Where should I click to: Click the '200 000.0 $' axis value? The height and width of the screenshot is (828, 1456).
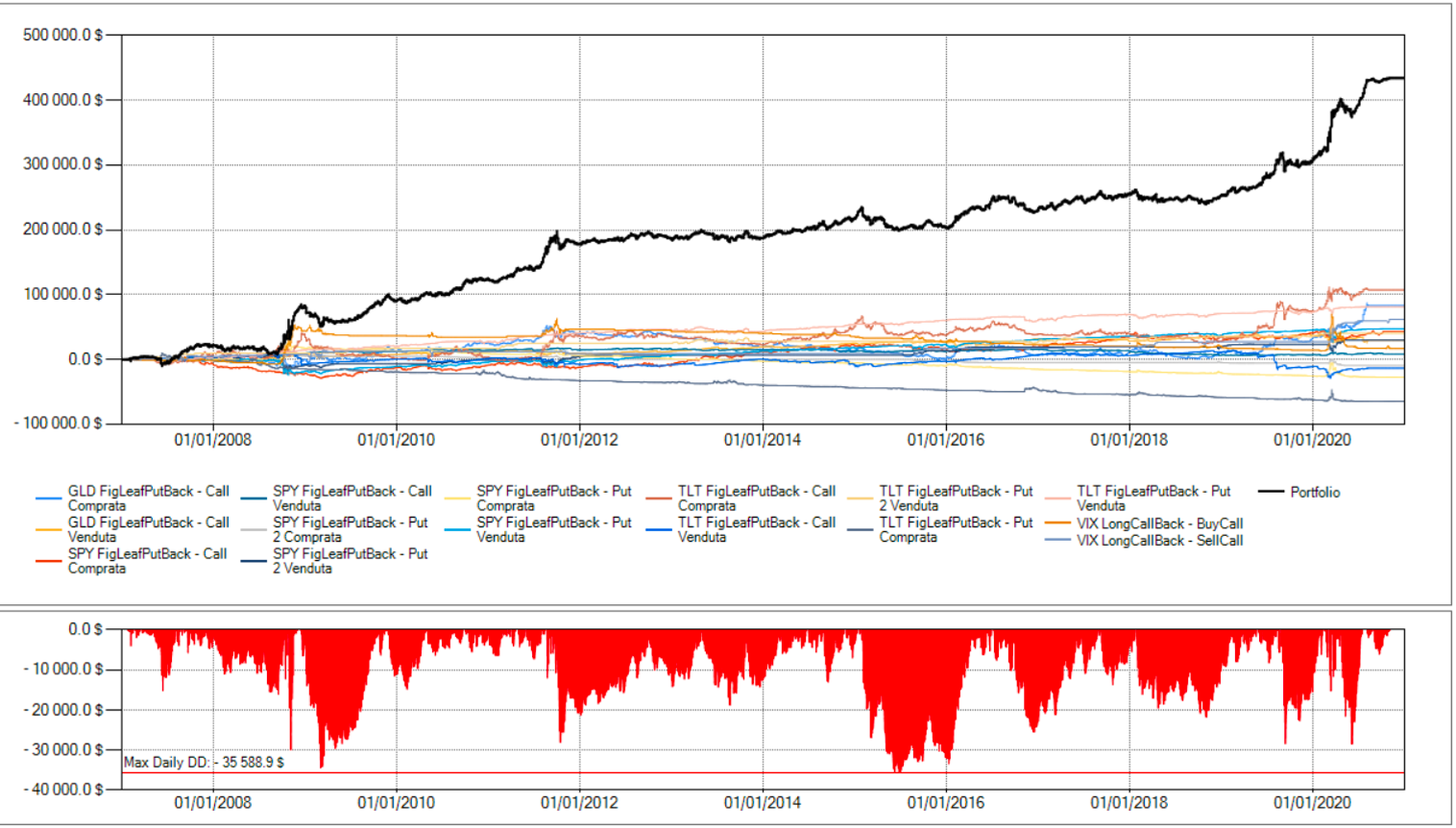[62, 230]
